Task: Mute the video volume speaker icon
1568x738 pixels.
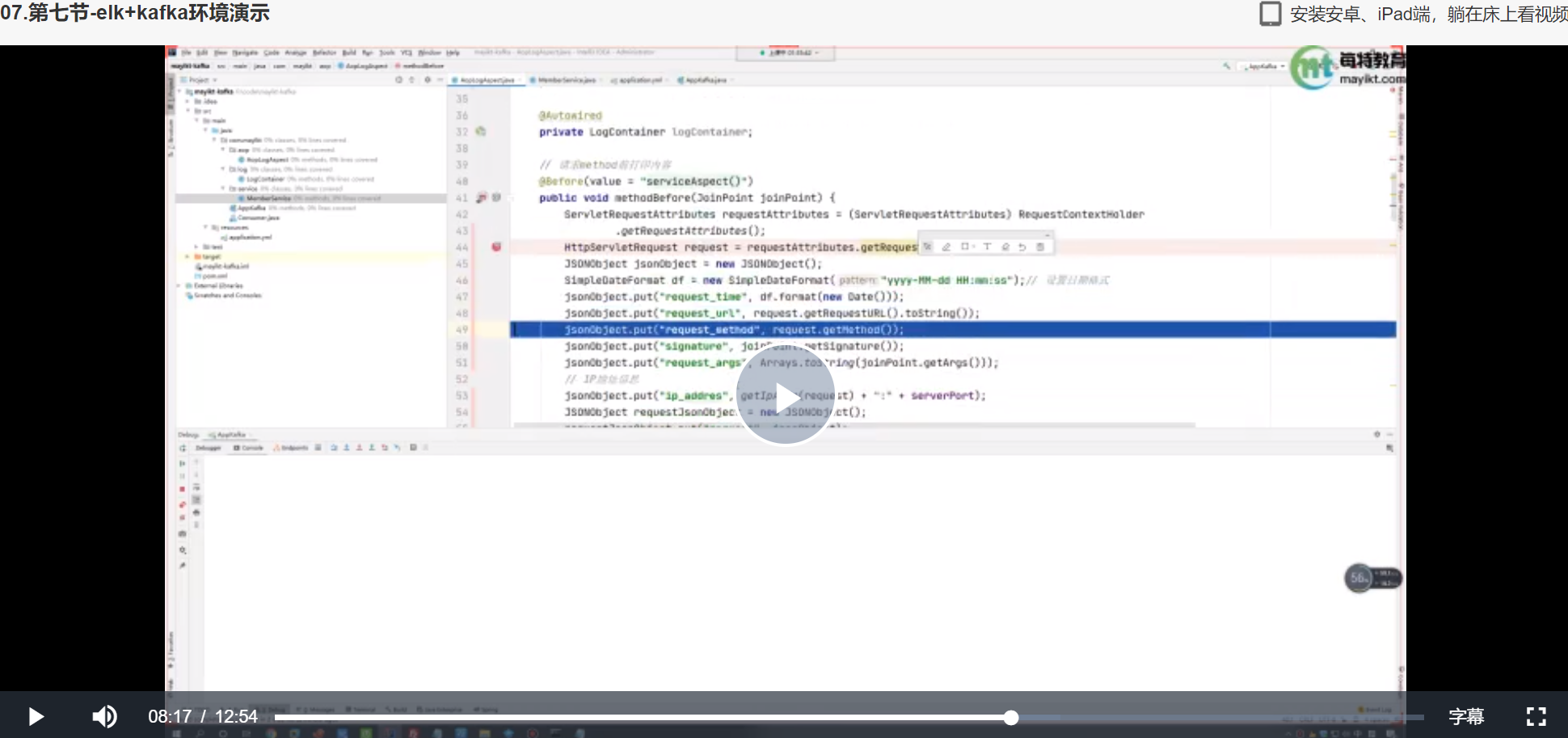Action: [104, 717]
